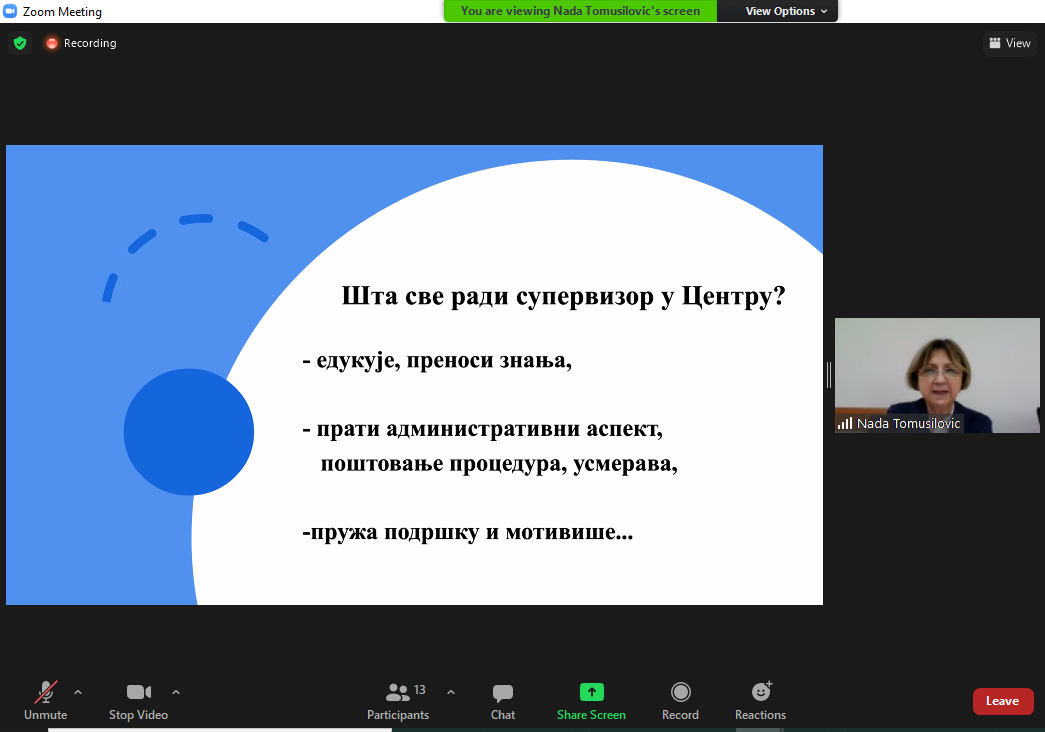1045x732 pixels.
Task: Start recording with the Record button
Action: (x=680, y=700)
